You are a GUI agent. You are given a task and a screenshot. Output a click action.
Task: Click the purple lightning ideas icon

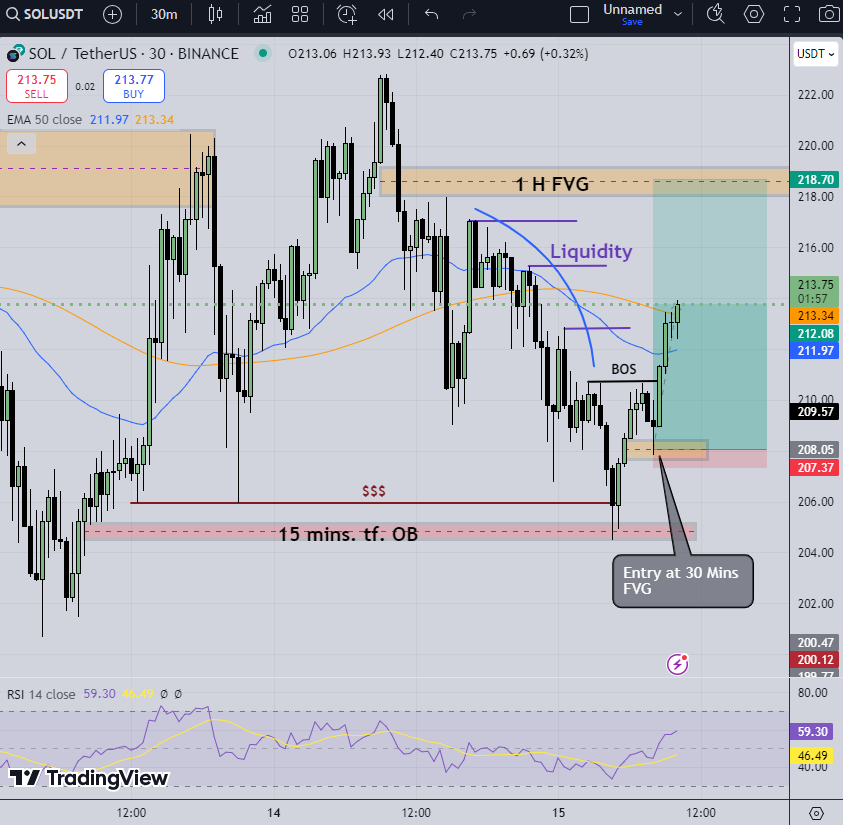[x=677, y=664]
